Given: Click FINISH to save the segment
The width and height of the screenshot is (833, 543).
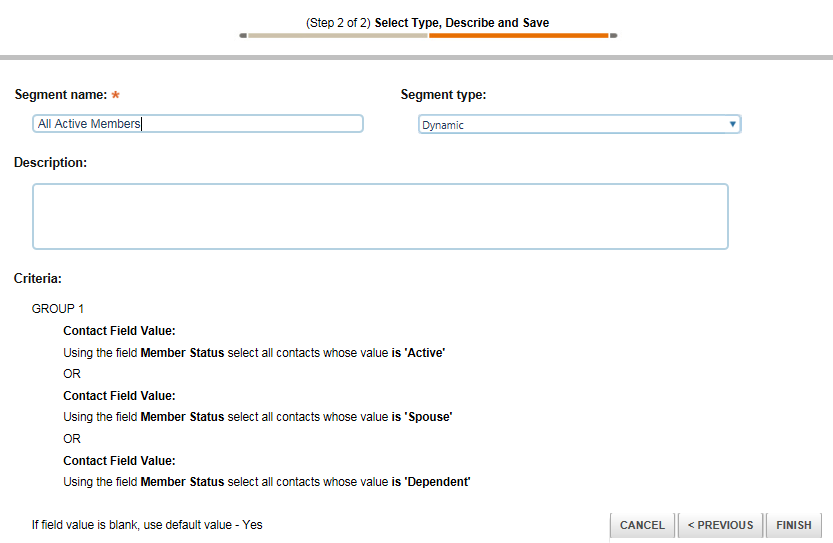Looking at the screenshot, I should 794,525.
